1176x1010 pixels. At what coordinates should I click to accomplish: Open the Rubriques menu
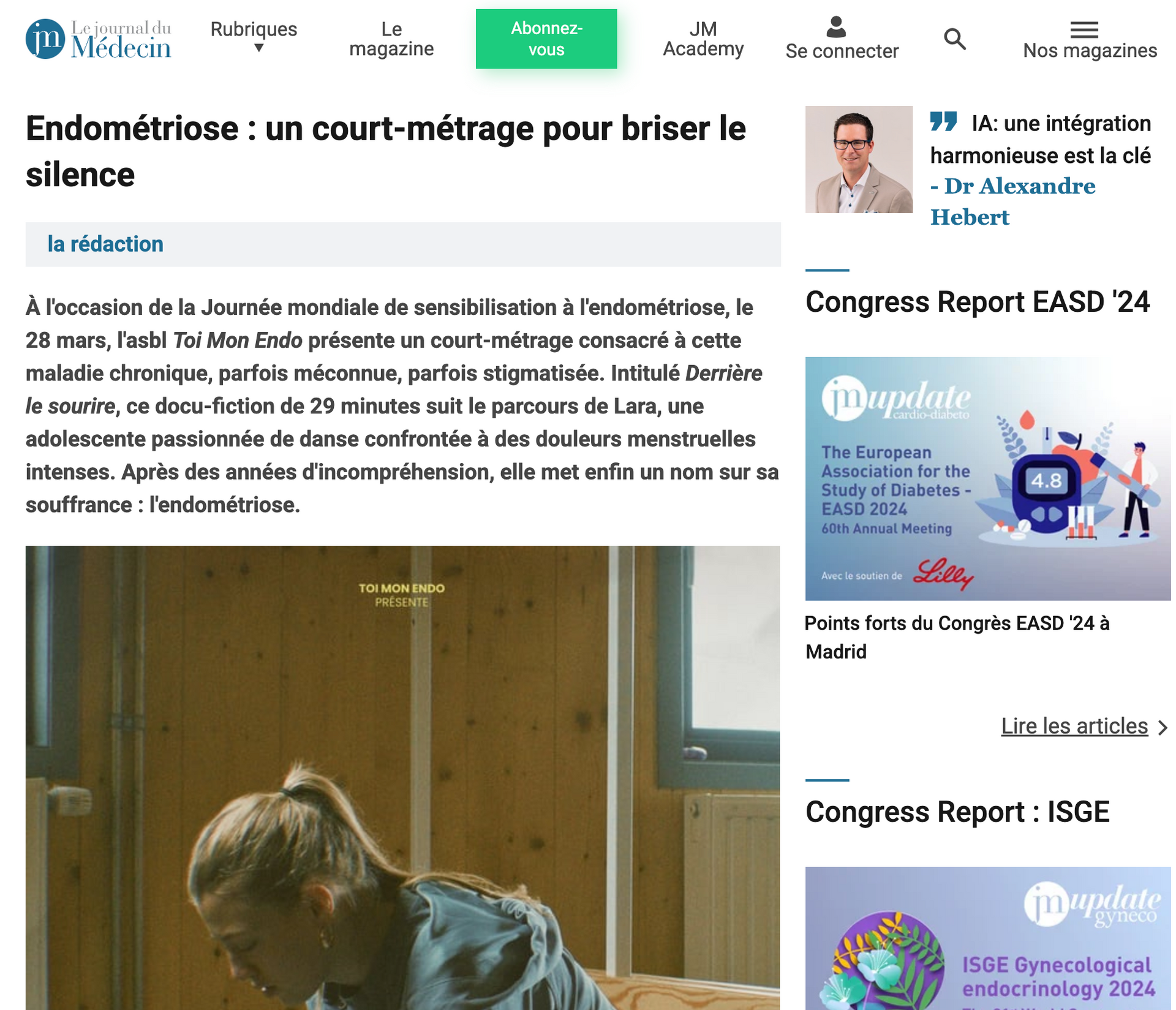(254, 29)
